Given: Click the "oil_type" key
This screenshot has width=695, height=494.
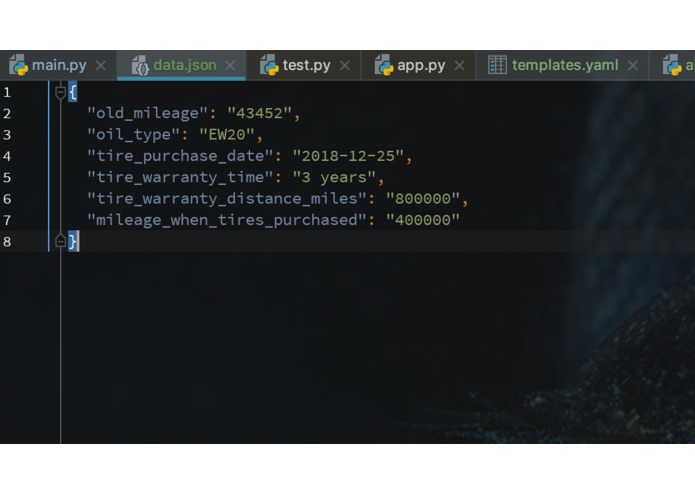Looking at the screenshot, I should (x=133, y=135).
